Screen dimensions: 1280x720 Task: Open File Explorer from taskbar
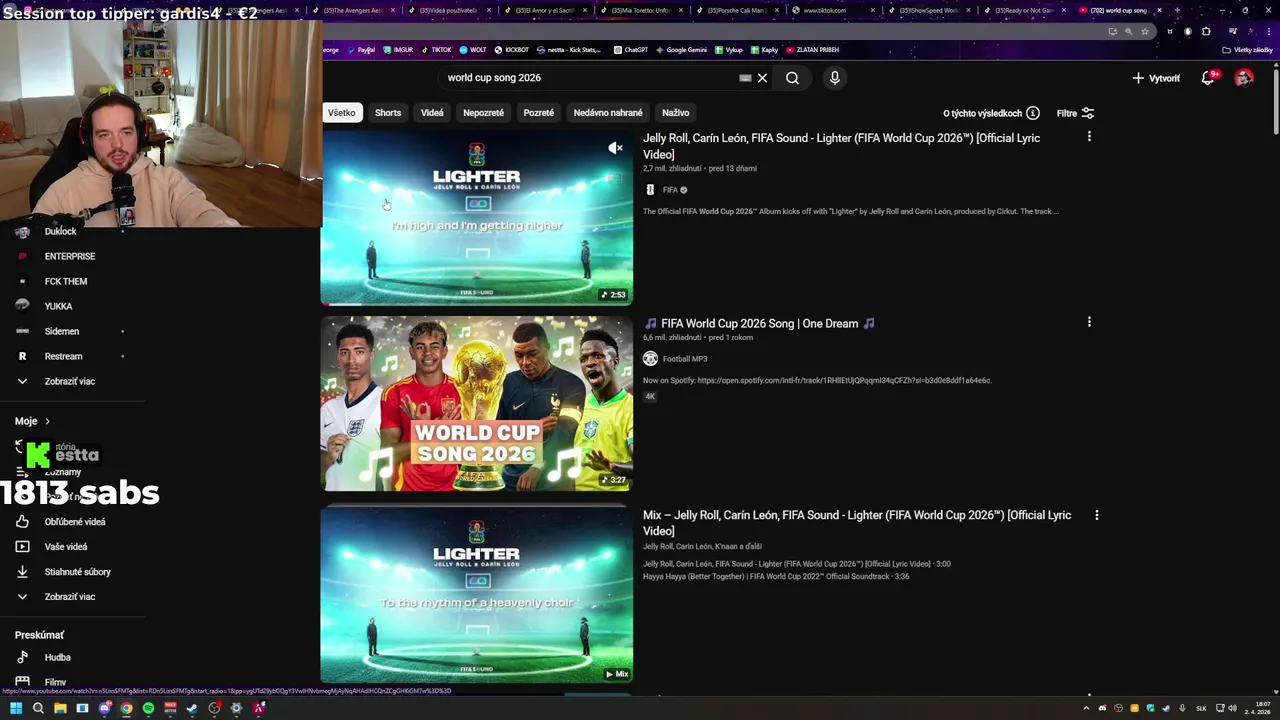click(60, 708)
